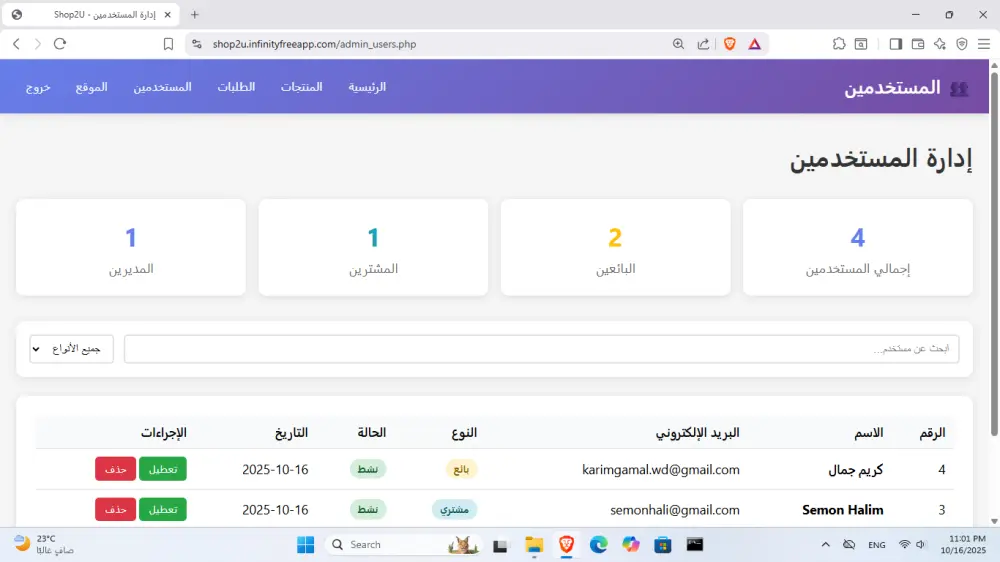Click the الإجراءات column header
This screenshot has height=562, width=1000.
(164, 433)
